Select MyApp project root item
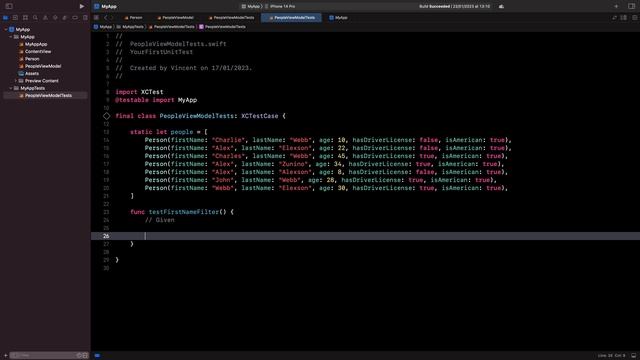 [x=20, y=29]
